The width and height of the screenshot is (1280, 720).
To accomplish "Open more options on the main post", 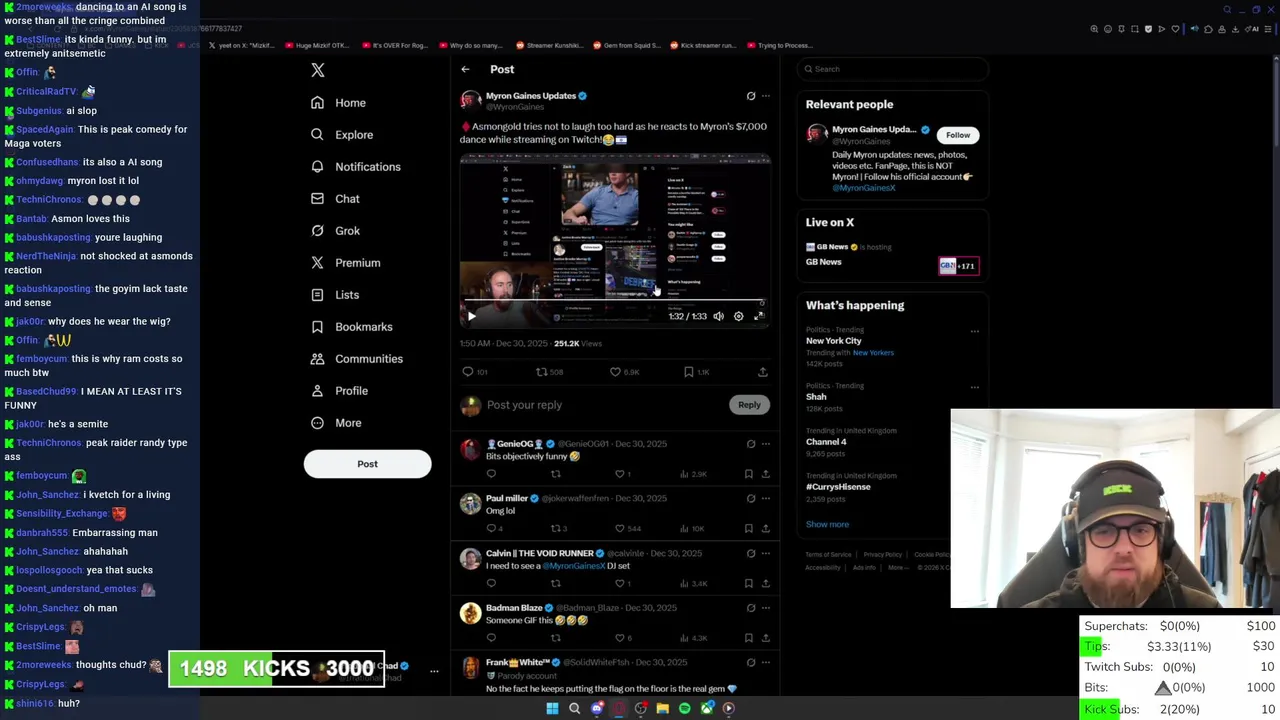I will [766, 96].
